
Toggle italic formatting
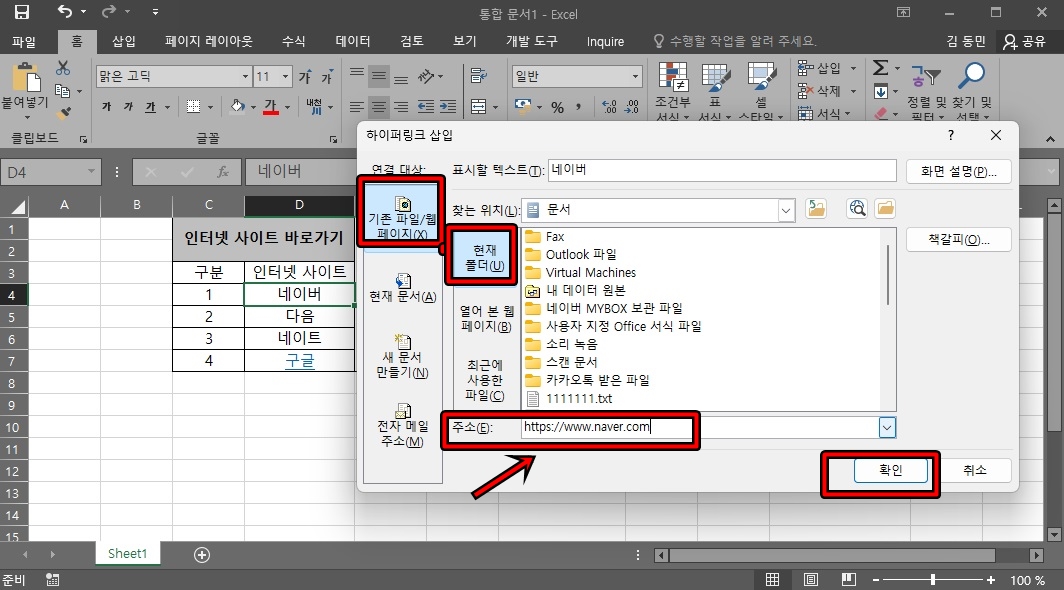coord(128,107)
